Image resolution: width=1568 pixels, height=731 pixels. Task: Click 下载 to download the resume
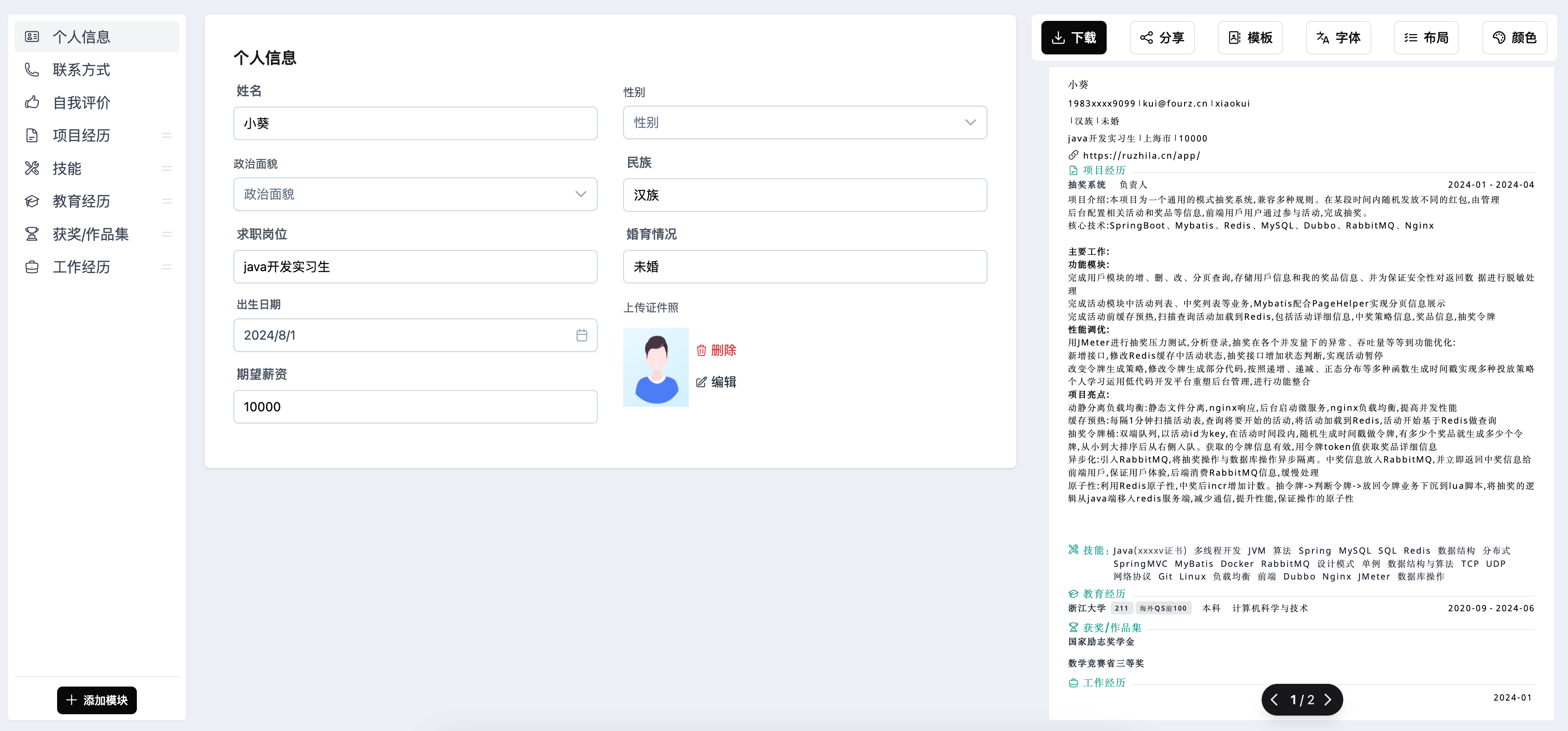click(x=1074, y=37)
